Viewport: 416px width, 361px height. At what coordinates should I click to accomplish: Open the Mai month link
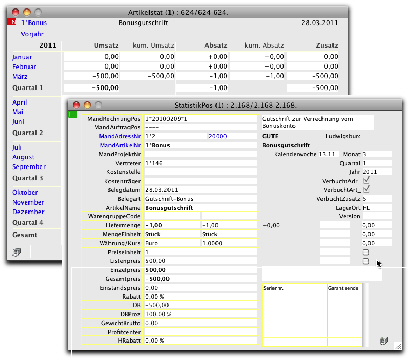pos(18,112)
